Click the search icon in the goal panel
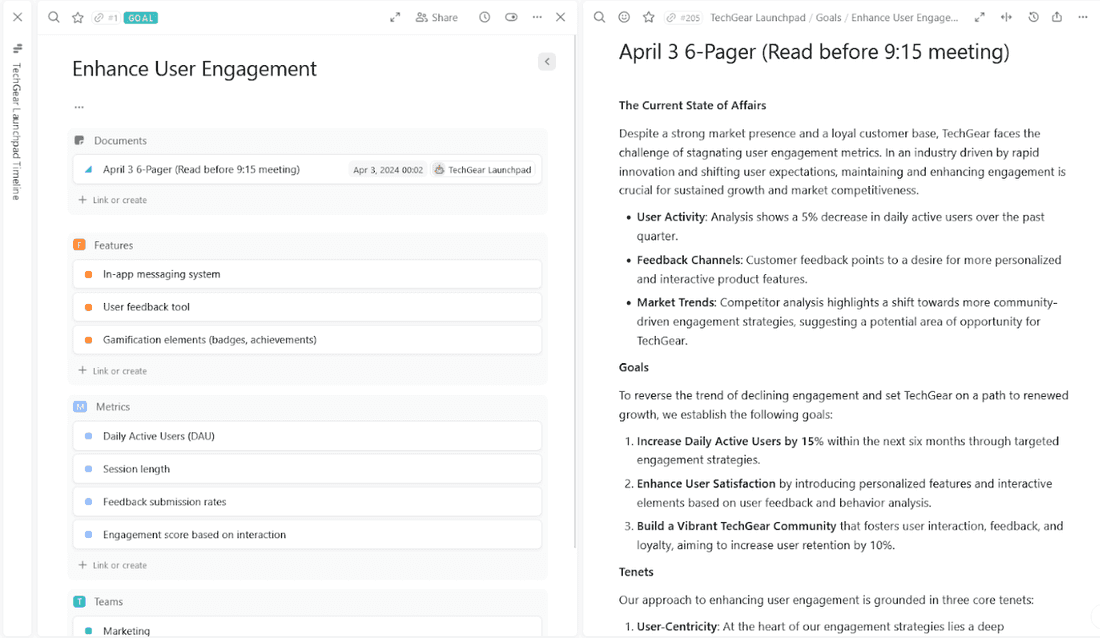Screen dimensions: 1100x638 pyautogui.click(x=54, y=17)
